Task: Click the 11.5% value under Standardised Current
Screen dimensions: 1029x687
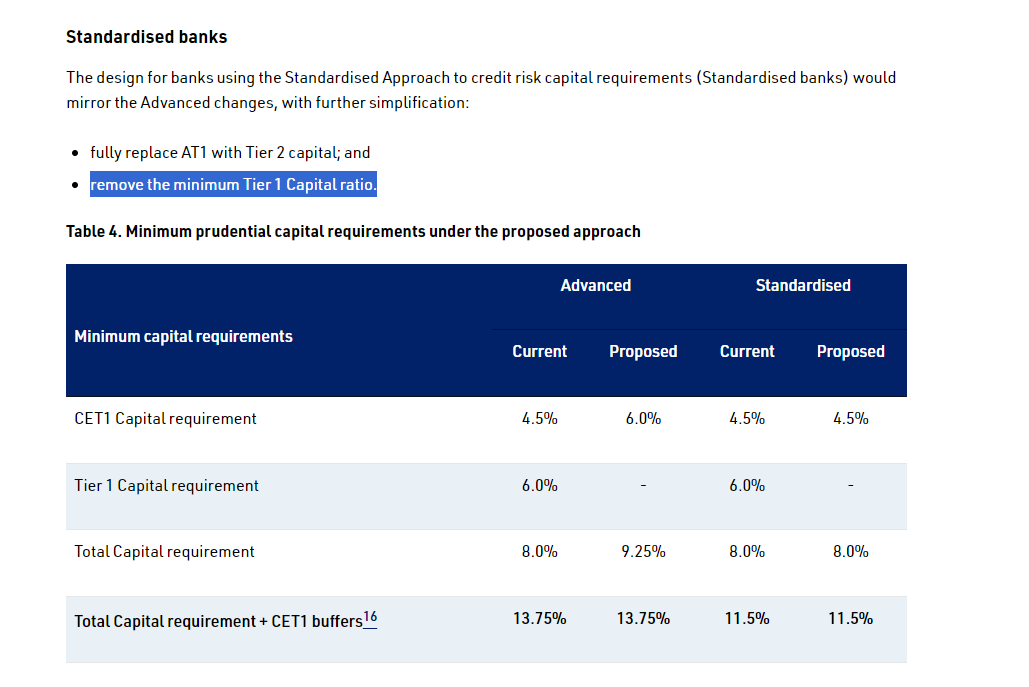Action: tap(747, 619)
